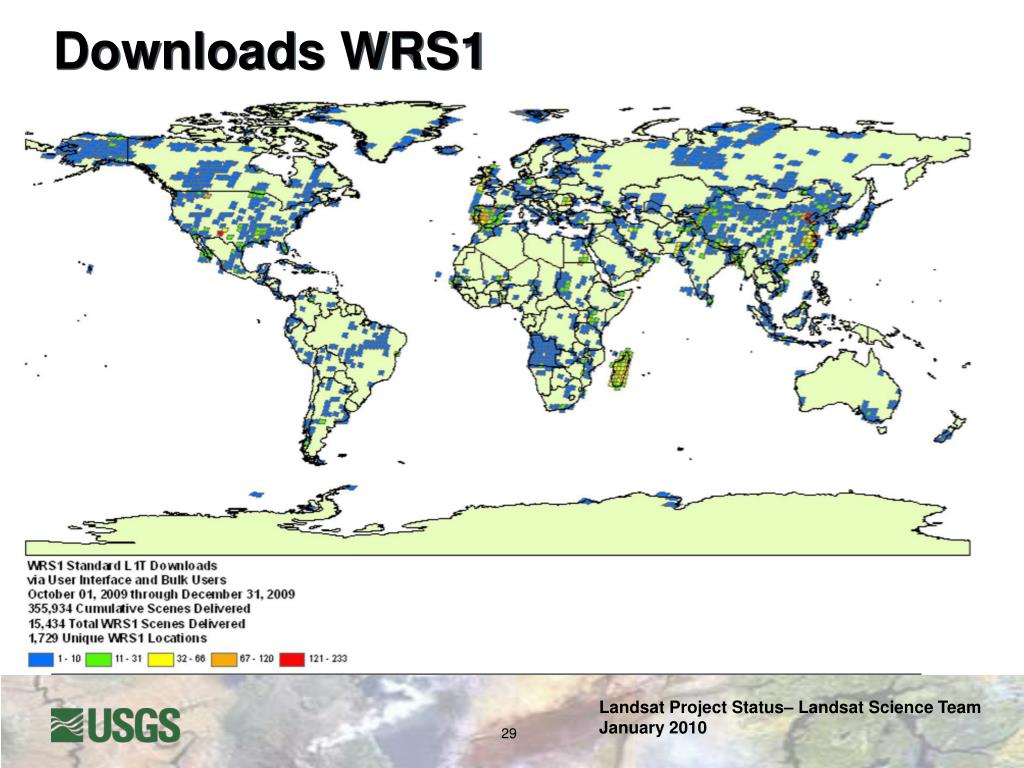Select the red 121 - 233 legend swatch
Viewport: 1024px width, 768px height.
tap(292, 659)
